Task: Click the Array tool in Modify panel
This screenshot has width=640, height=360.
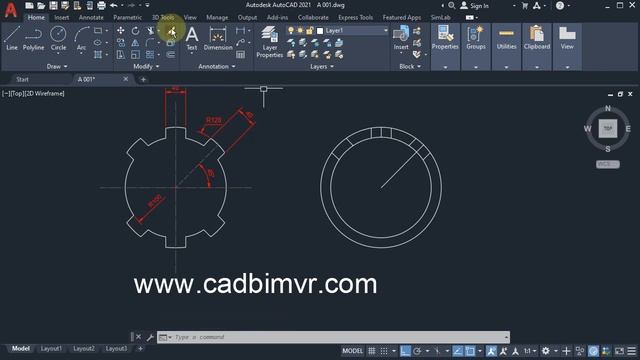Action: (150, 55)
